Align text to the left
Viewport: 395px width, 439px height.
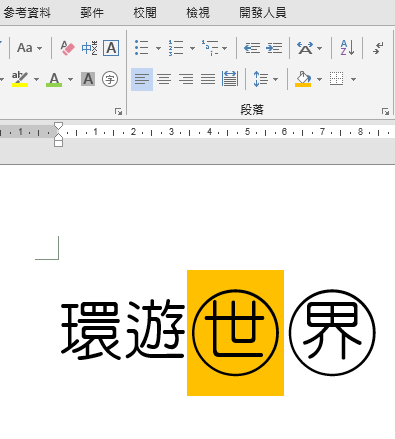[142, 79]
